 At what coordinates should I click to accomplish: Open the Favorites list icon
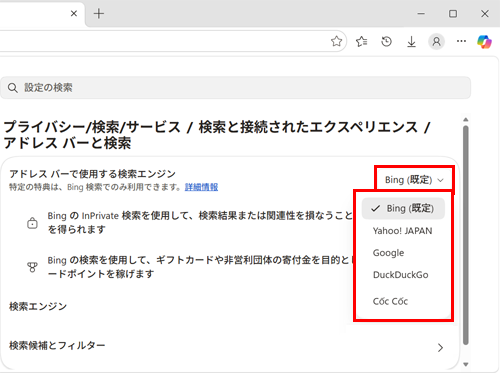coord(361,41)
